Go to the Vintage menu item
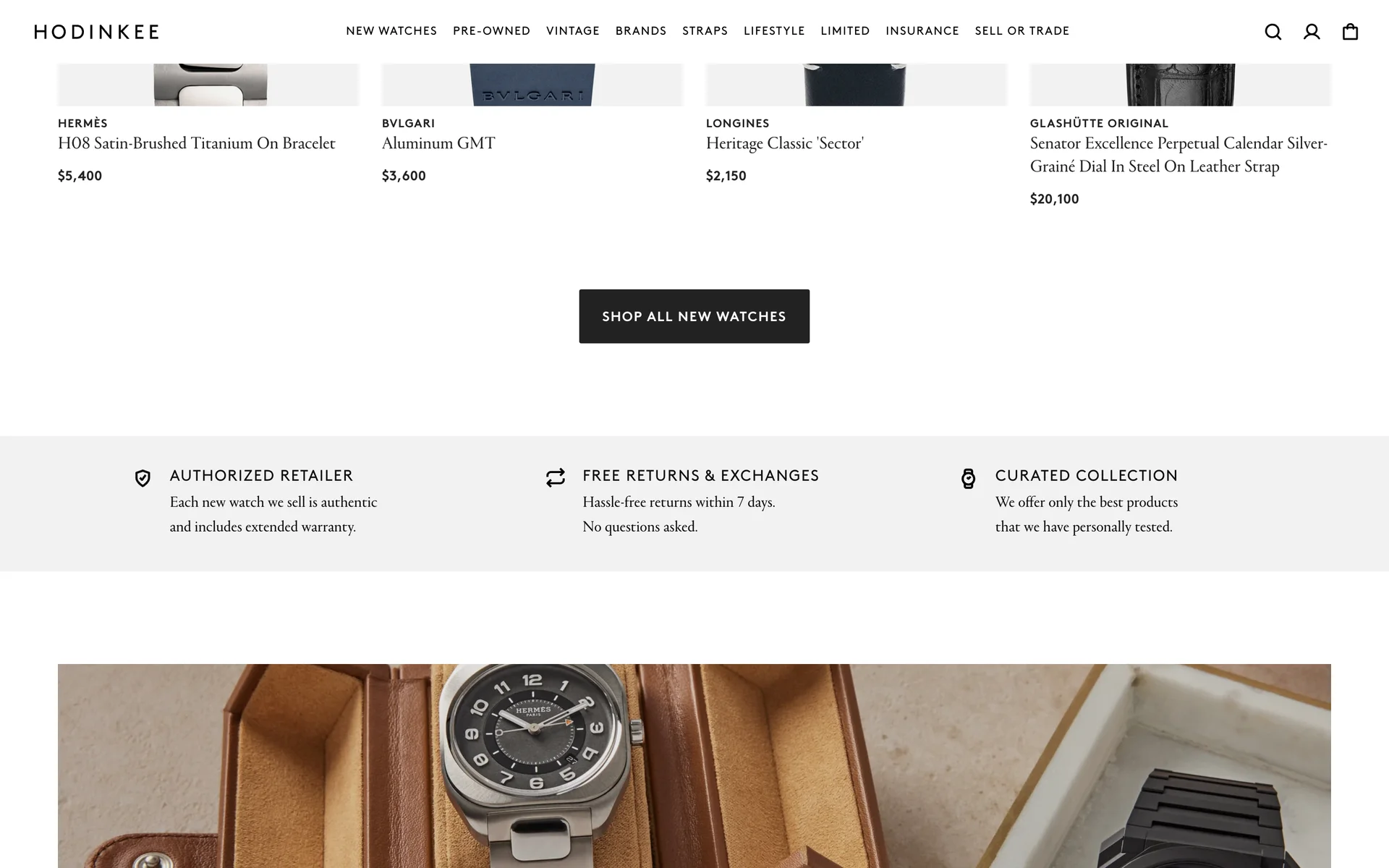The height and width of the screenshot is (868, 1389). point(572,31)
